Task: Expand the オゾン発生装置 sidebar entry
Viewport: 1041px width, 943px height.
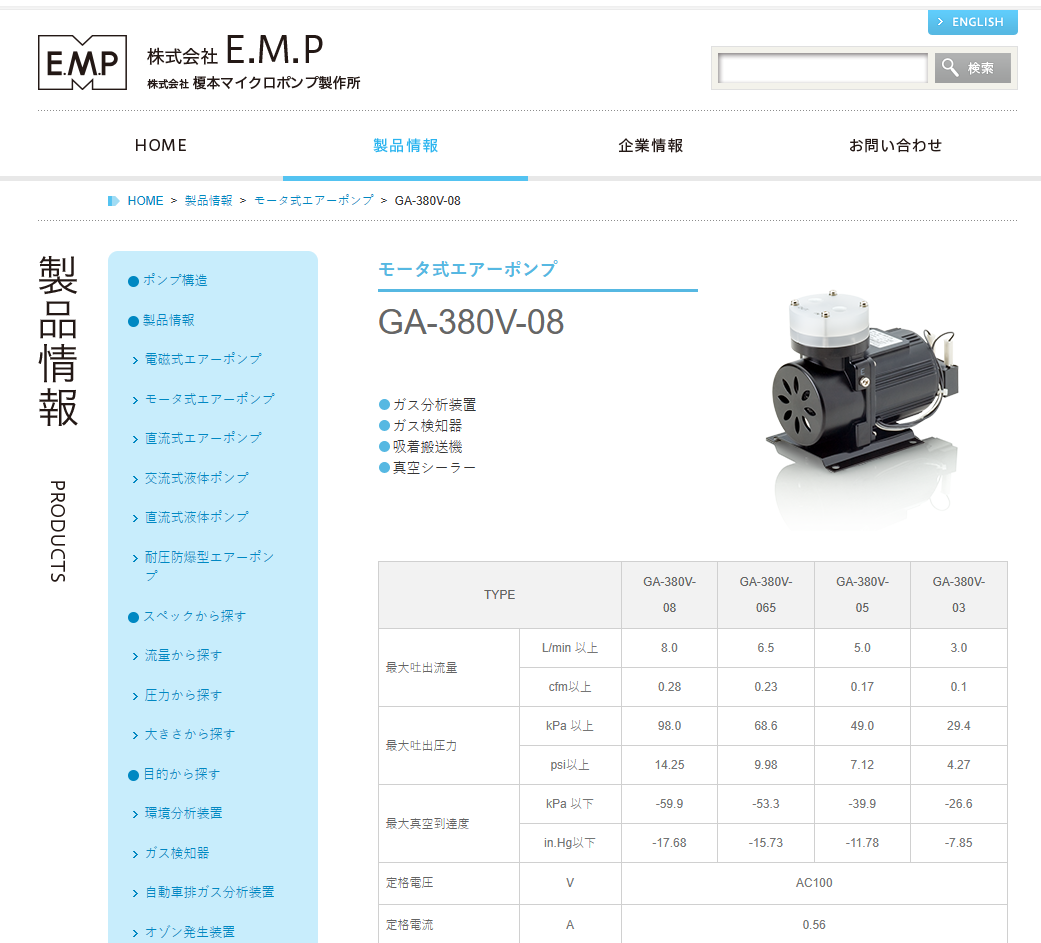Action: pos(192,931)
